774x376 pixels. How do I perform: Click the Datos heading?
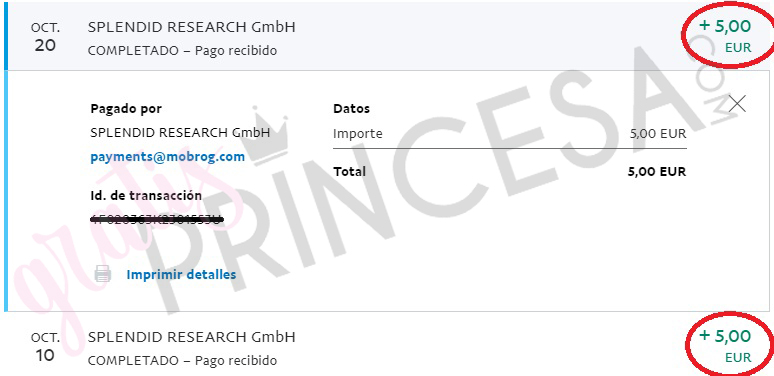pyautogui.click(x=351, y=109)
